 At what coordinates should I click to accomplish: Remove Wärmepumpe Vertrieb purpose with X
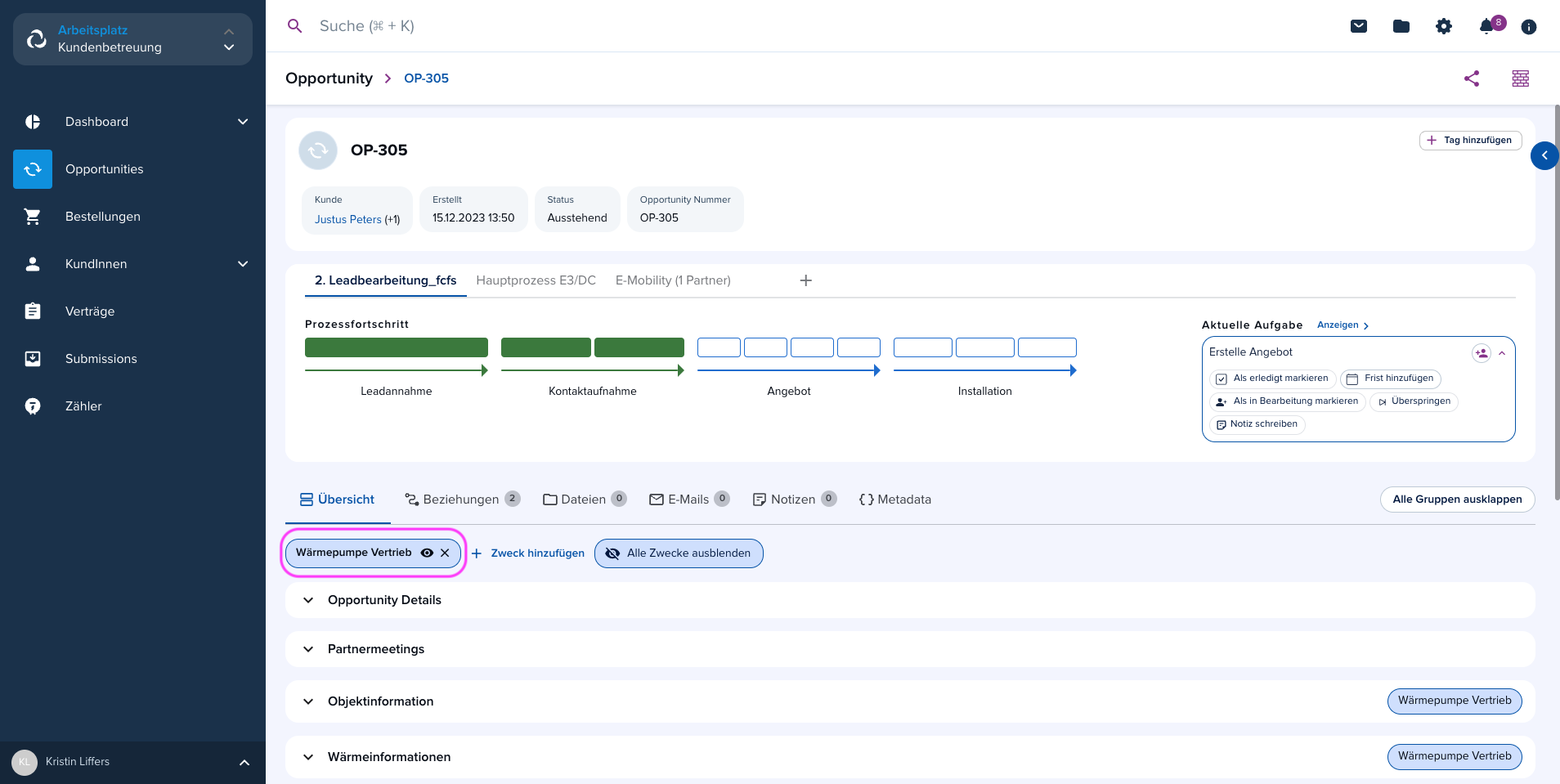[445, 553]
